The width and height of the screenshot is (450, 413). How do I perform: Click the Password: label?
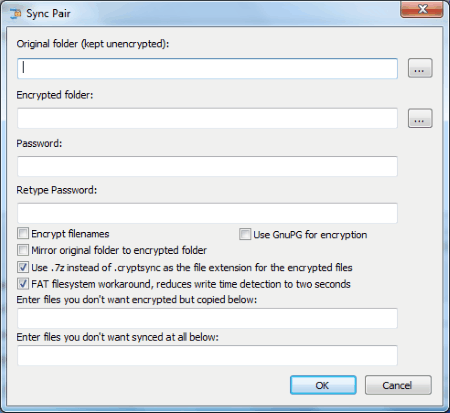39,144
